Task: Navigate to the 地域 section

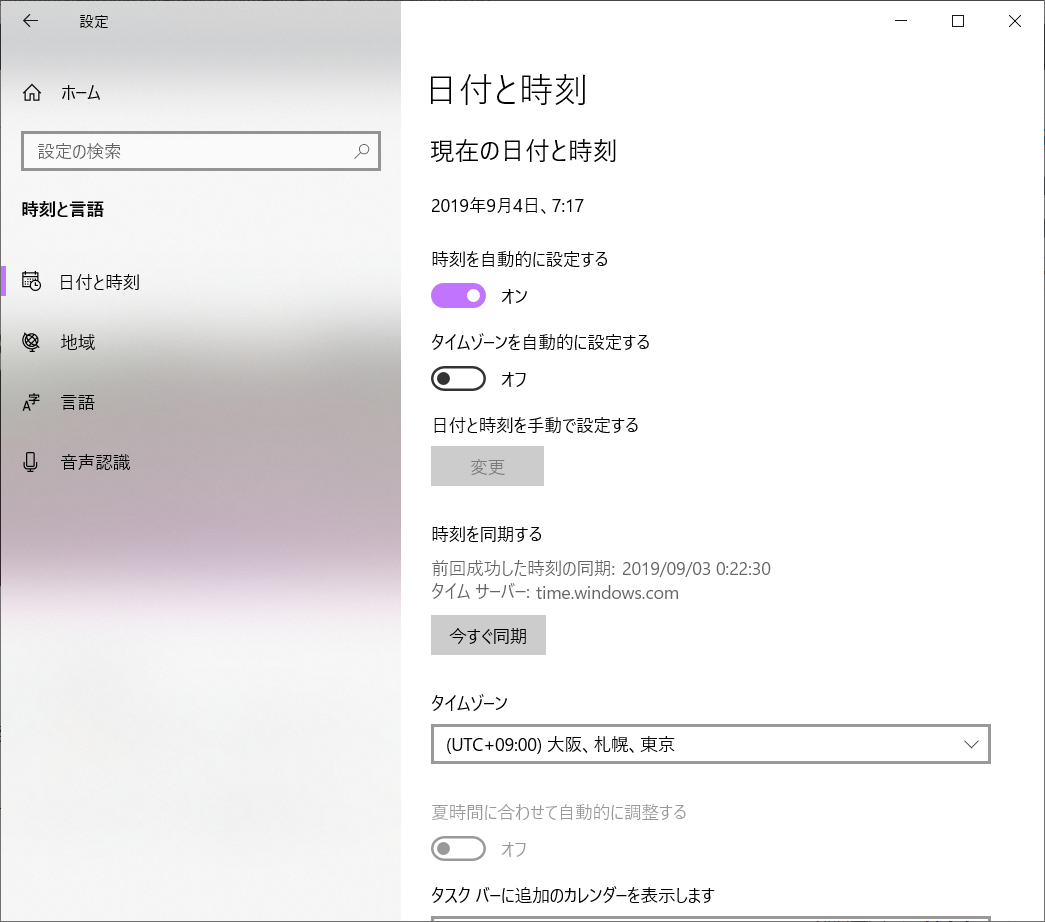Action: point(78,341)
